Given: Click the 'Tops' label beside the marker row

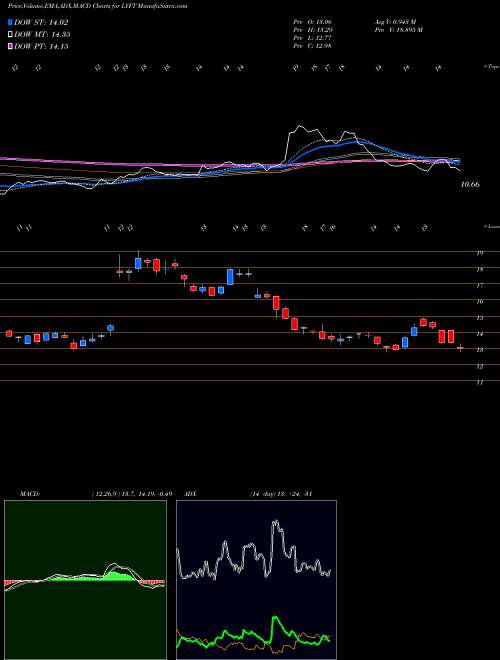Looking at the screenshot, I should click(x=492, y=67).
